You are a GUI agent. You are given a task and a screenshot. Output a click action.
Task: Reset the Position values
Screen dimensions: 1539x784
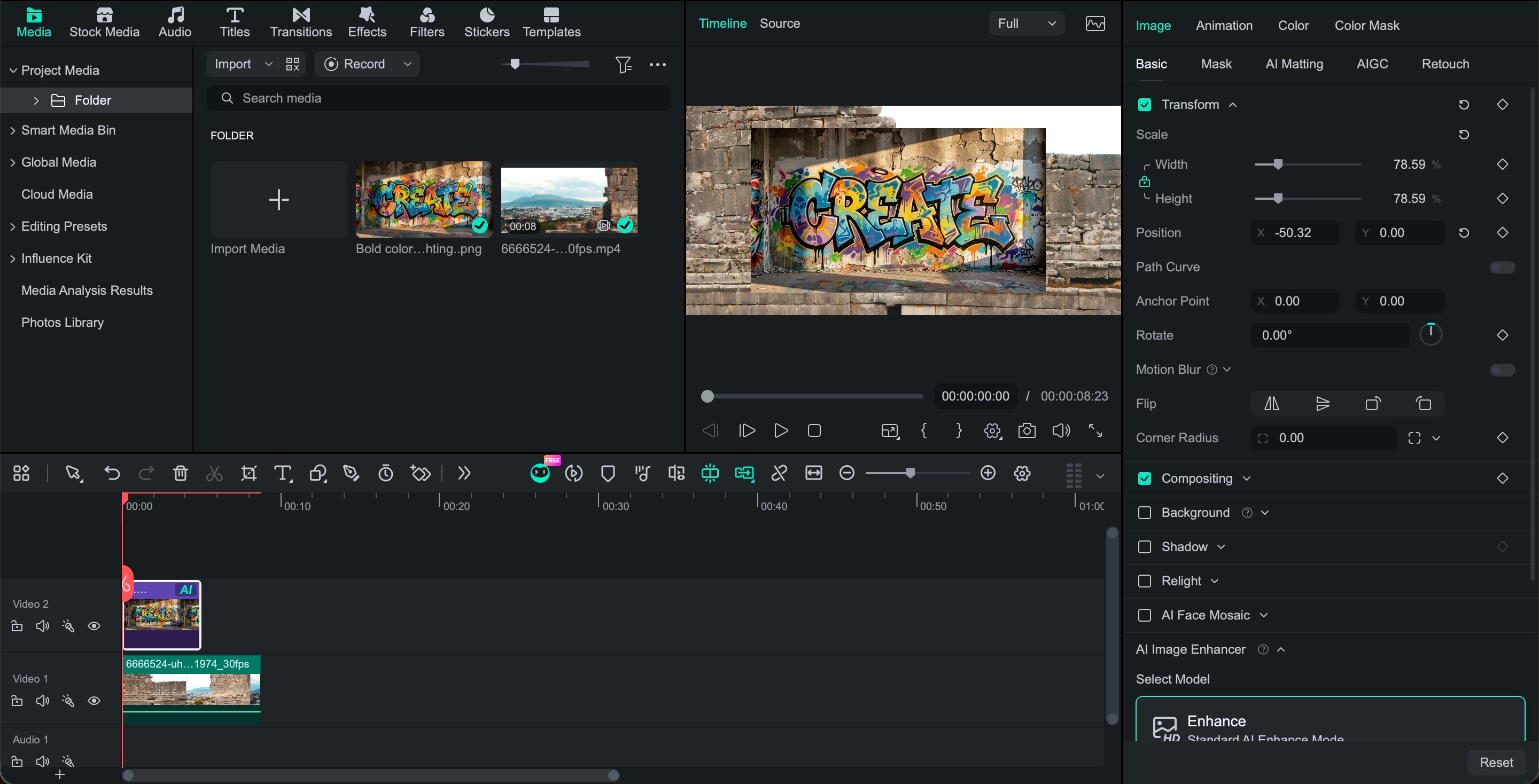1464,233
